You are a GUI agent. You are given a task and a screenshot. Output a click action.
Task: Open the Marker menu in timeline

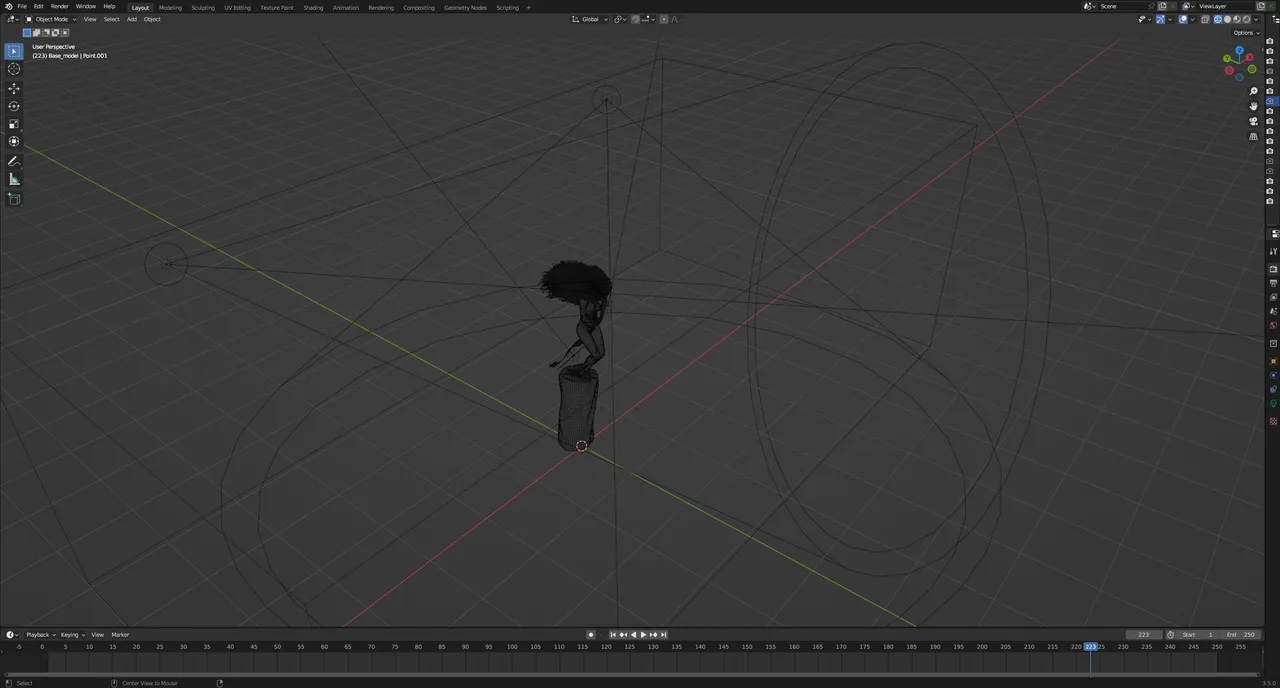pos(120,635)
